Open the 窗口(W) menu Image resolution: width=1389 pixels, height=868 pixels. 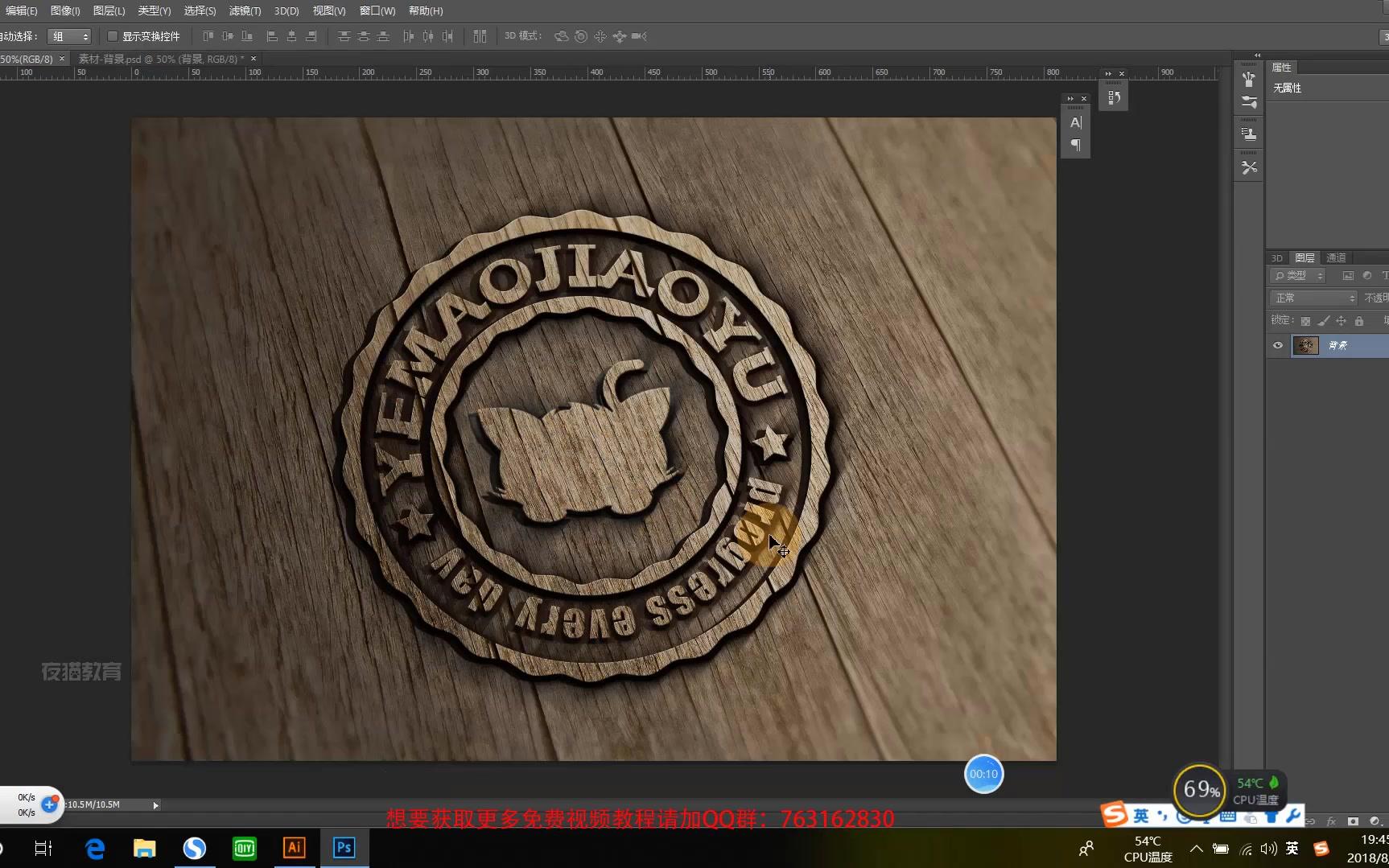(x=377, y=10)
